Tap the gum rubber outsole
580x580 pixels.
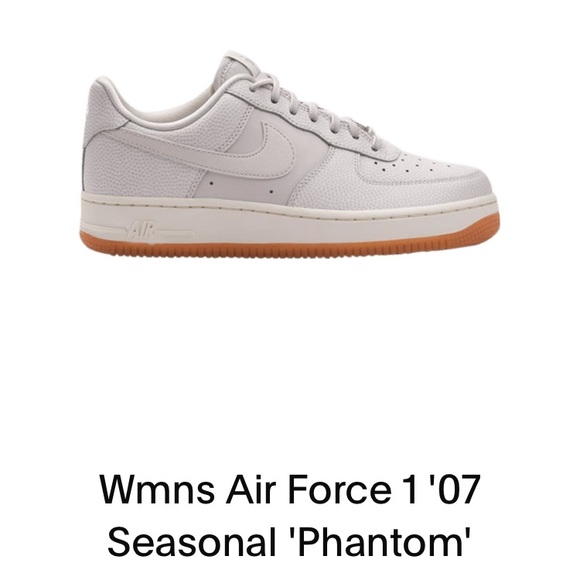coord(289,246)
